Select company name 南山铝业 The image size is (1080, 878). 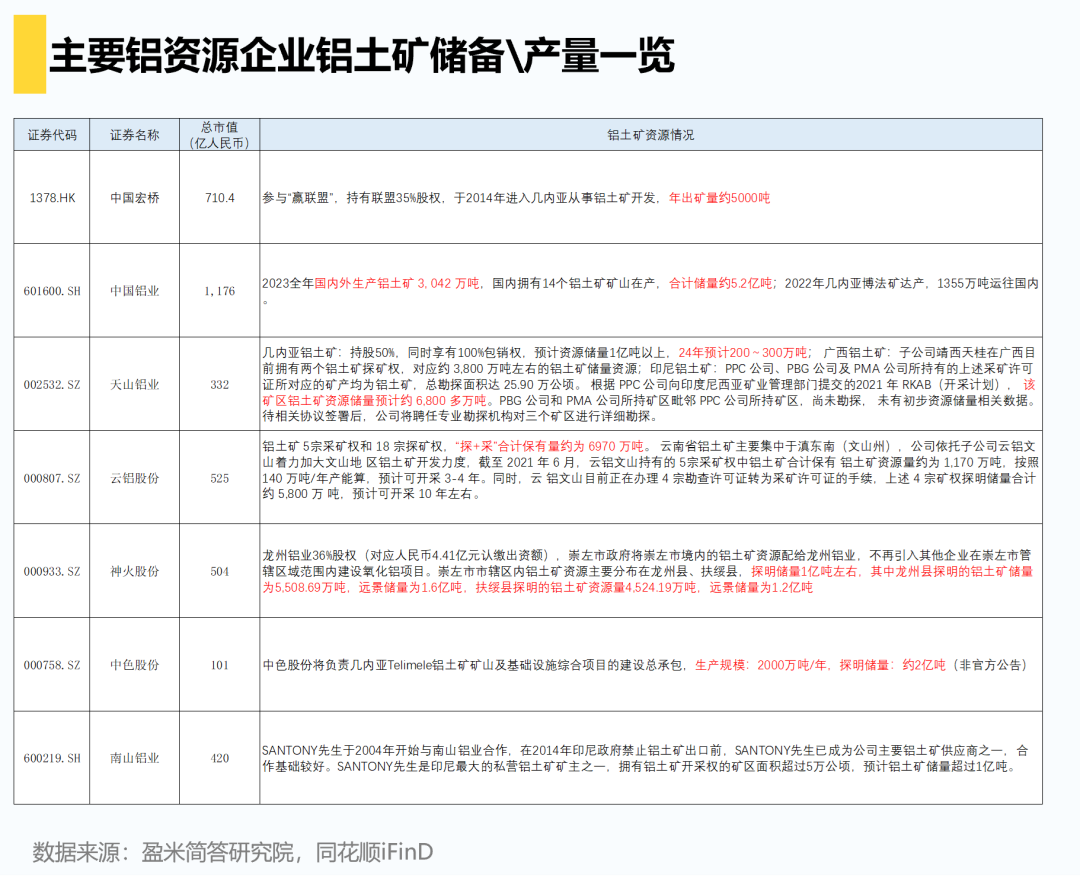click(135, 758)
